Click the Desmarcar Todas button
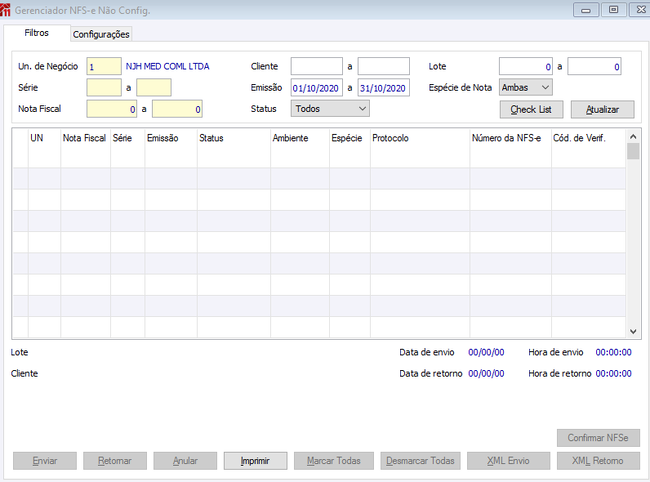 (x=420, y=461)
